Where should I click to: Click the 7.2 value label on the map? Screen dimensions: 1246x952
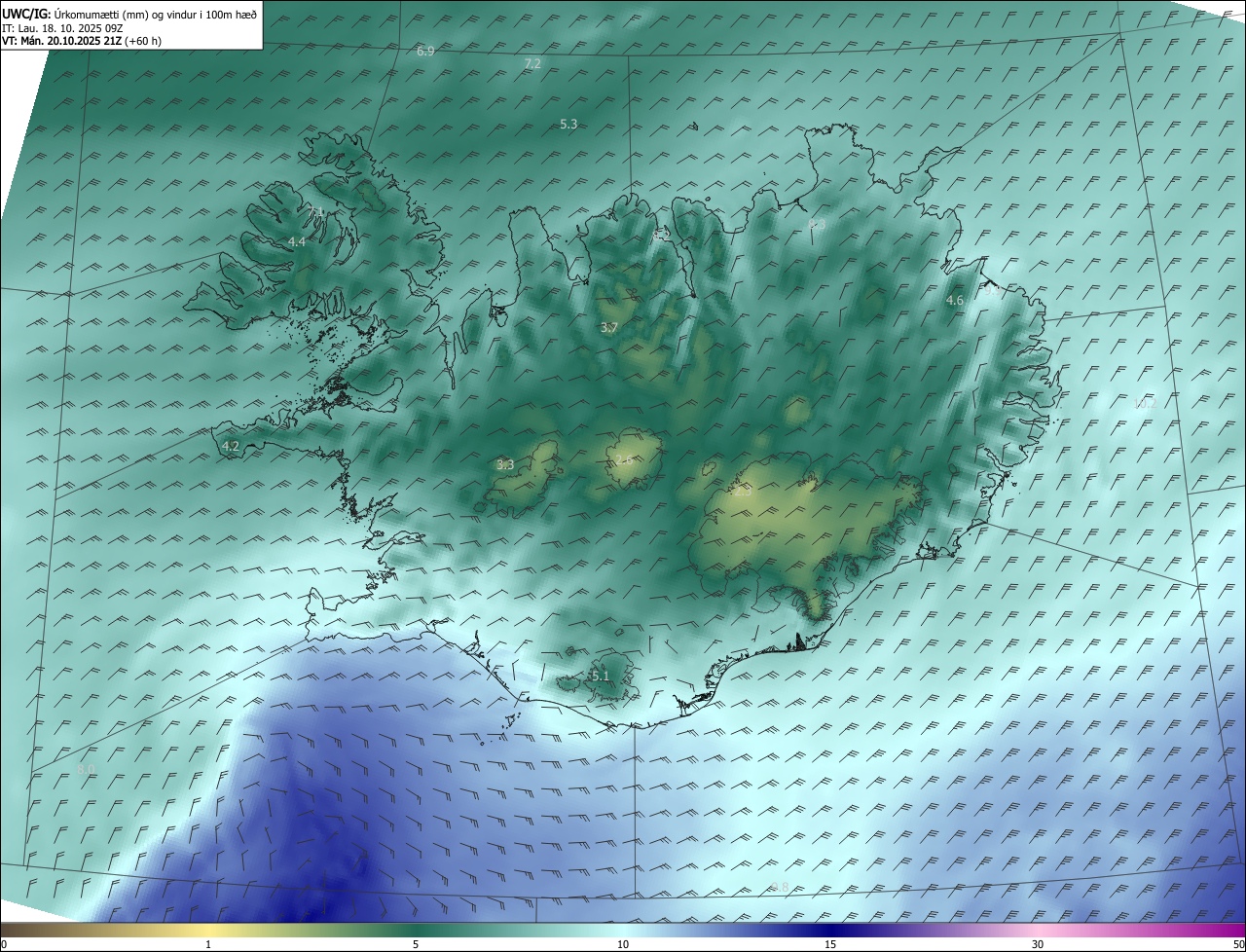pyautogui.click(x=532, y=63)
